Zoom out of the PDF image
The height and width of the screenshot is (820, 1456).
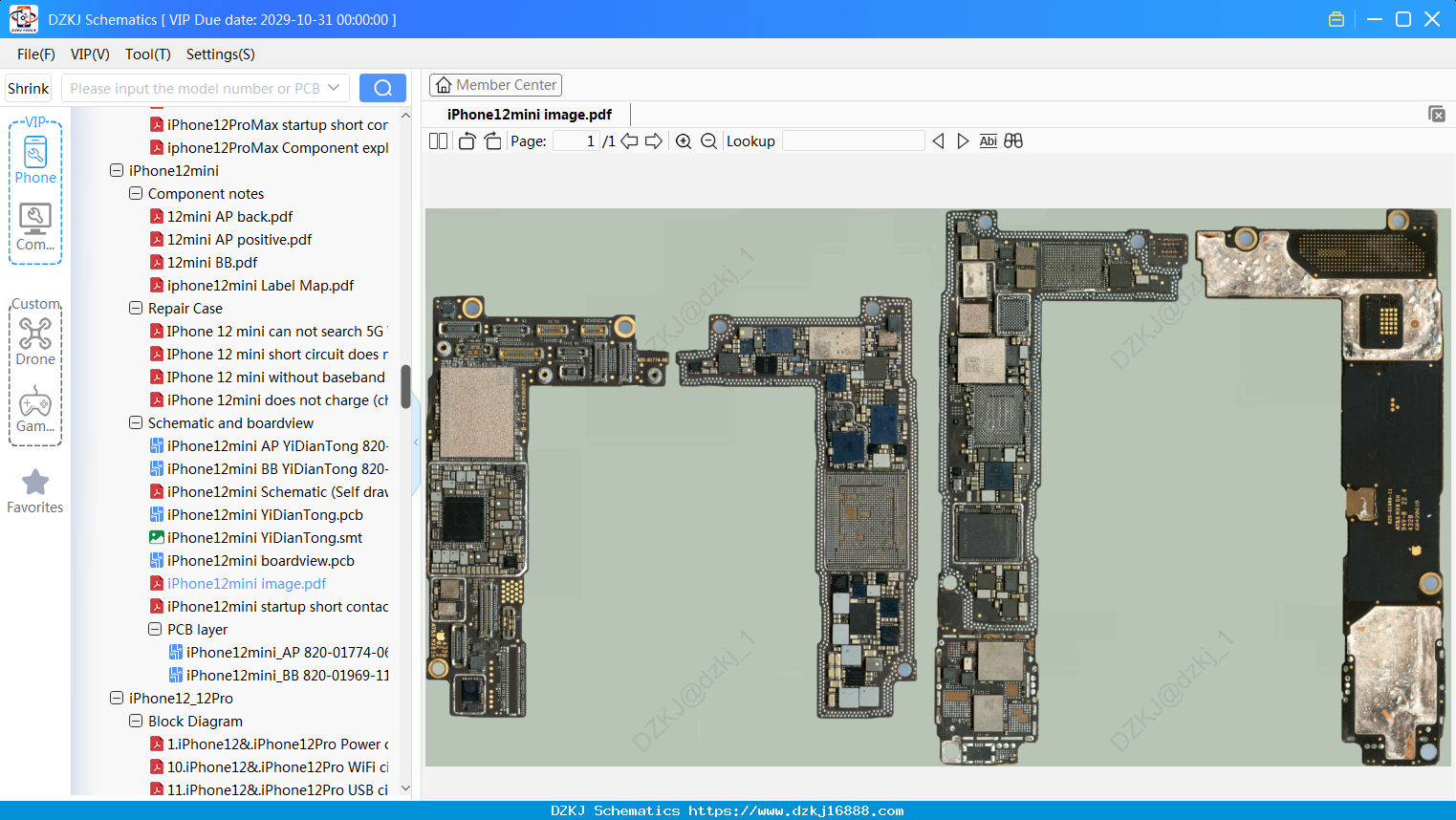pos(708,141)
